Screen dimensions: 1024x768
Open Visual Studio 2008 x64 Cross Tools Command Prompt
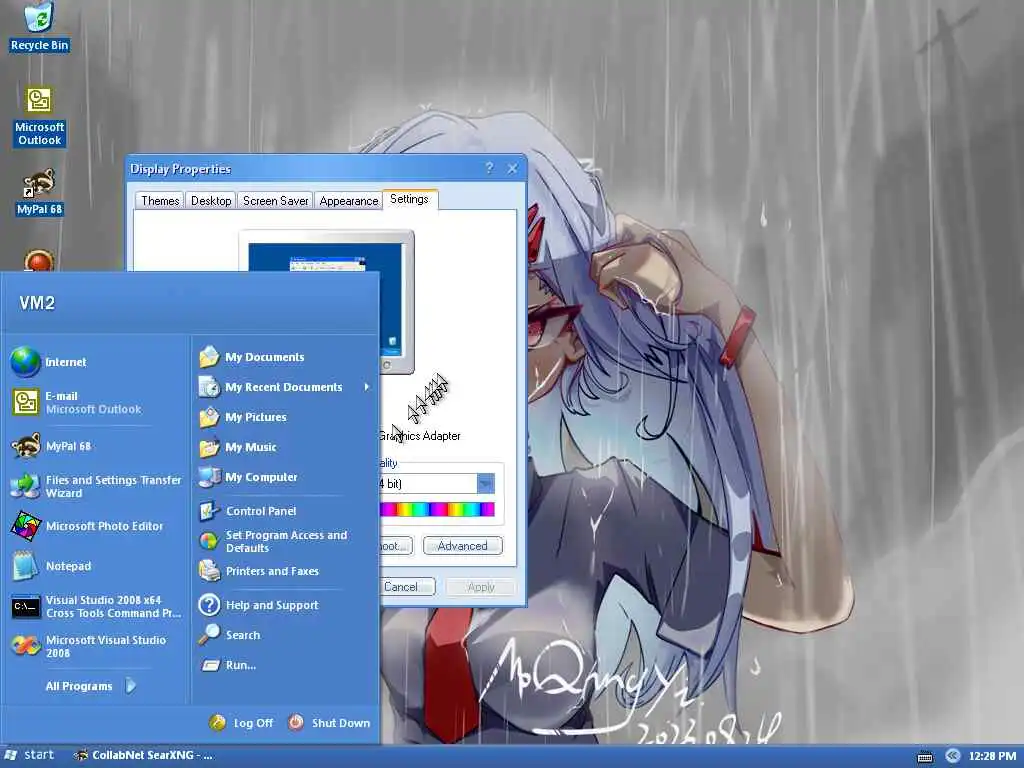97,607
